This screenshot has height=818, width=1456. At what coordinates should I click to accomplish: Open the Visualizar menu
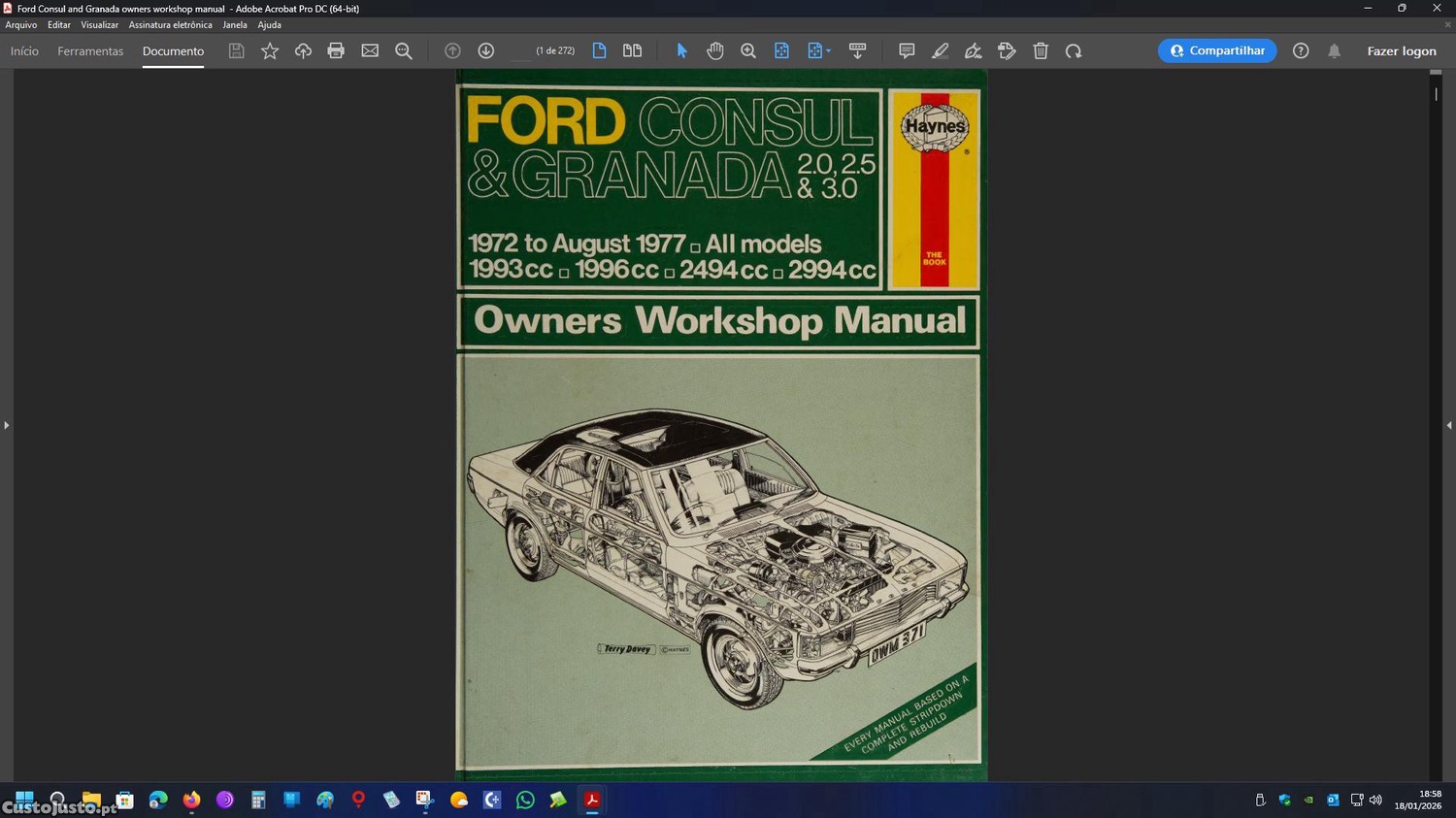(x=99, y=25)
